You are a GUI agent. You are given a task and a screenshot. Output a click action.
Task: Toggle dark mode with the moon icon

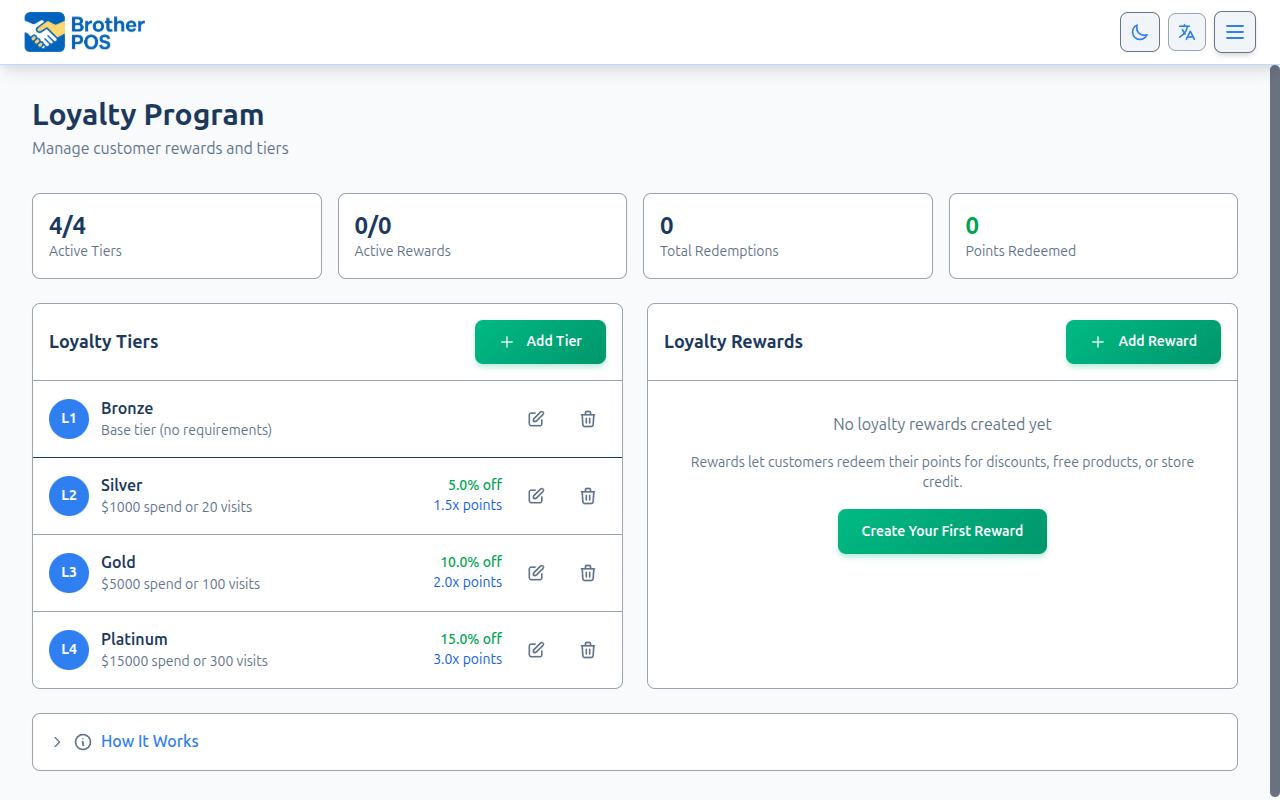point(1139,31)
